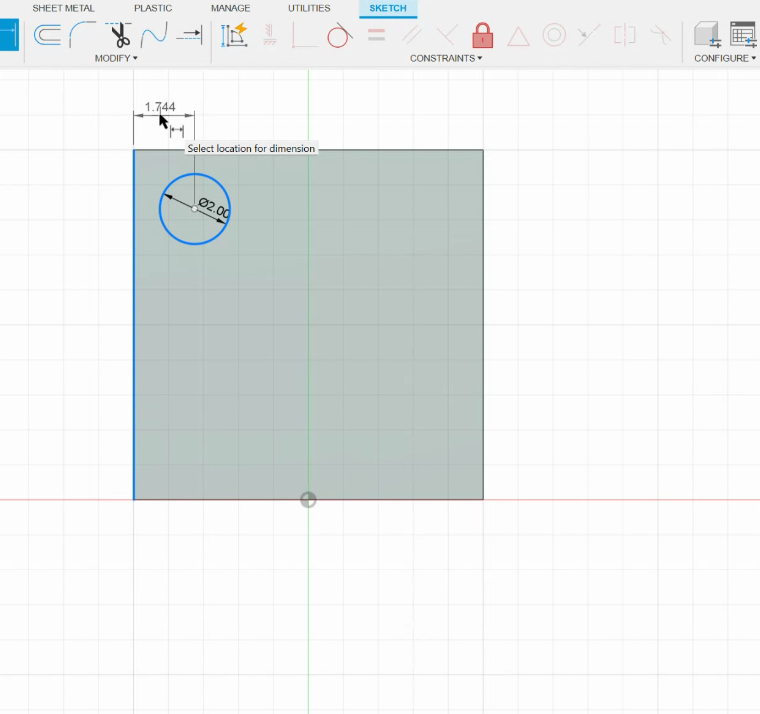Activate the AutoConstrain lightning icon
Image resolution: width=760 pixels, height=714 pixels.
coord(234,35)
